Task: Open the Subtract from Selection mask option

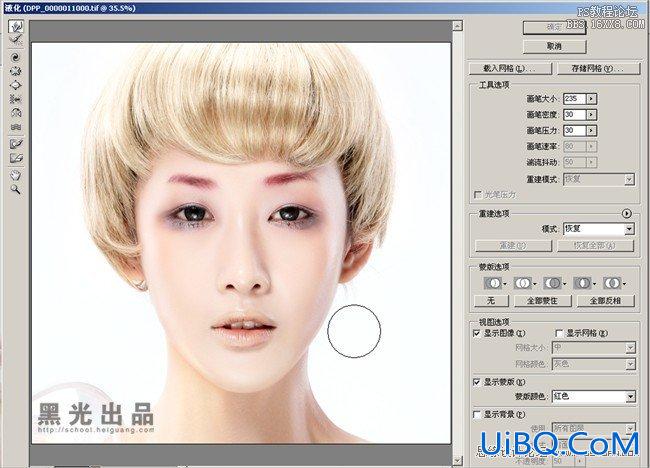Action: 554,283
